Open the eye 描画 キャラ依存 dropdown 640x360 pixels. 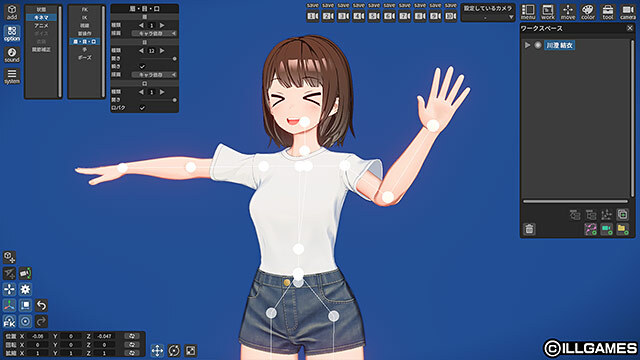154,75
